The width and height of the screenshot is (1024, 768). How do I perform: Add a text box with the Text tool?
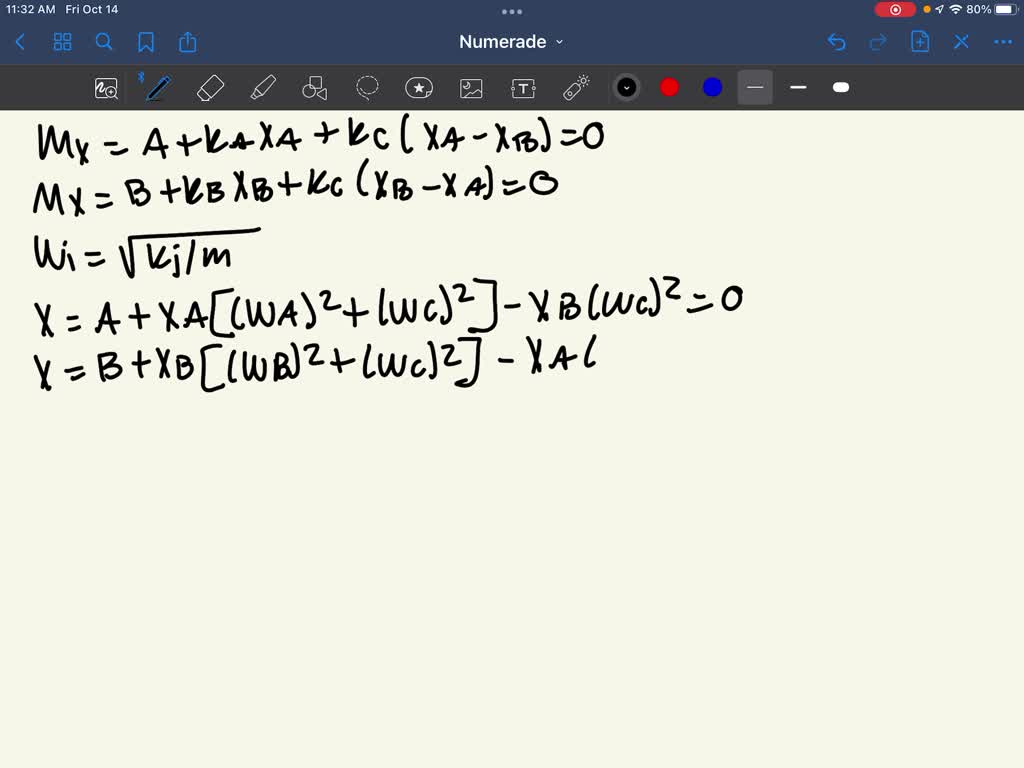(523, 87)
